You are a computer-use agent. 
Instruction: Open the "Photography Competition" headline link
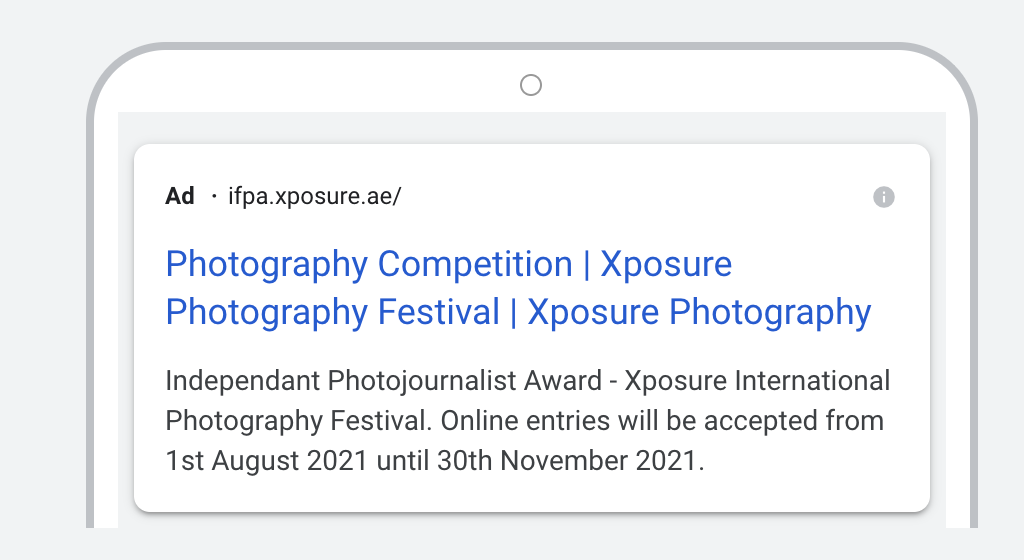(x=369, y=265)
